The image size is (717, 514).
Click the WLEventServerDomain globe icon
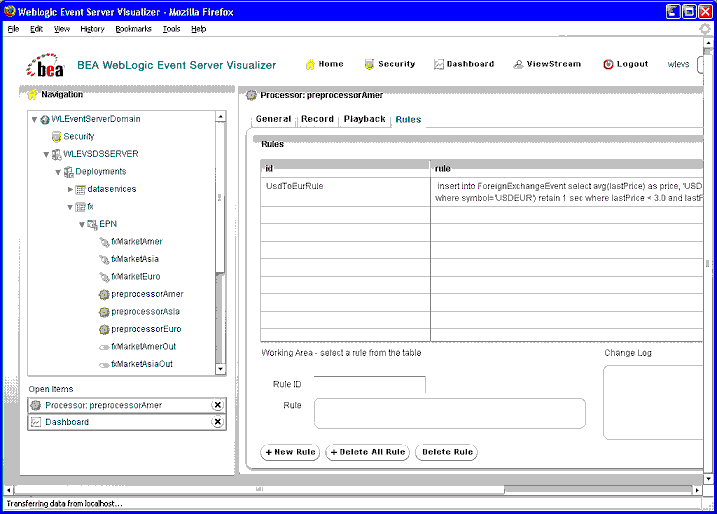[45, 120]
